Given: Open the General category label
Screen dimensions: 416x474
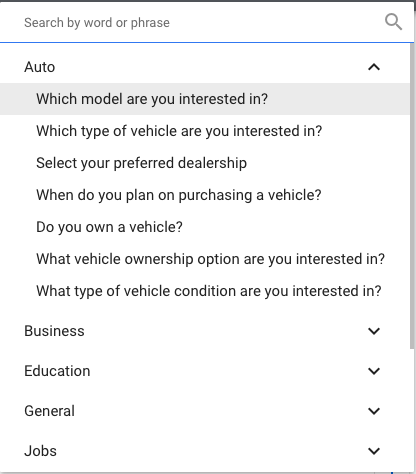Looking at the screenshot, I should click(49, 411).
